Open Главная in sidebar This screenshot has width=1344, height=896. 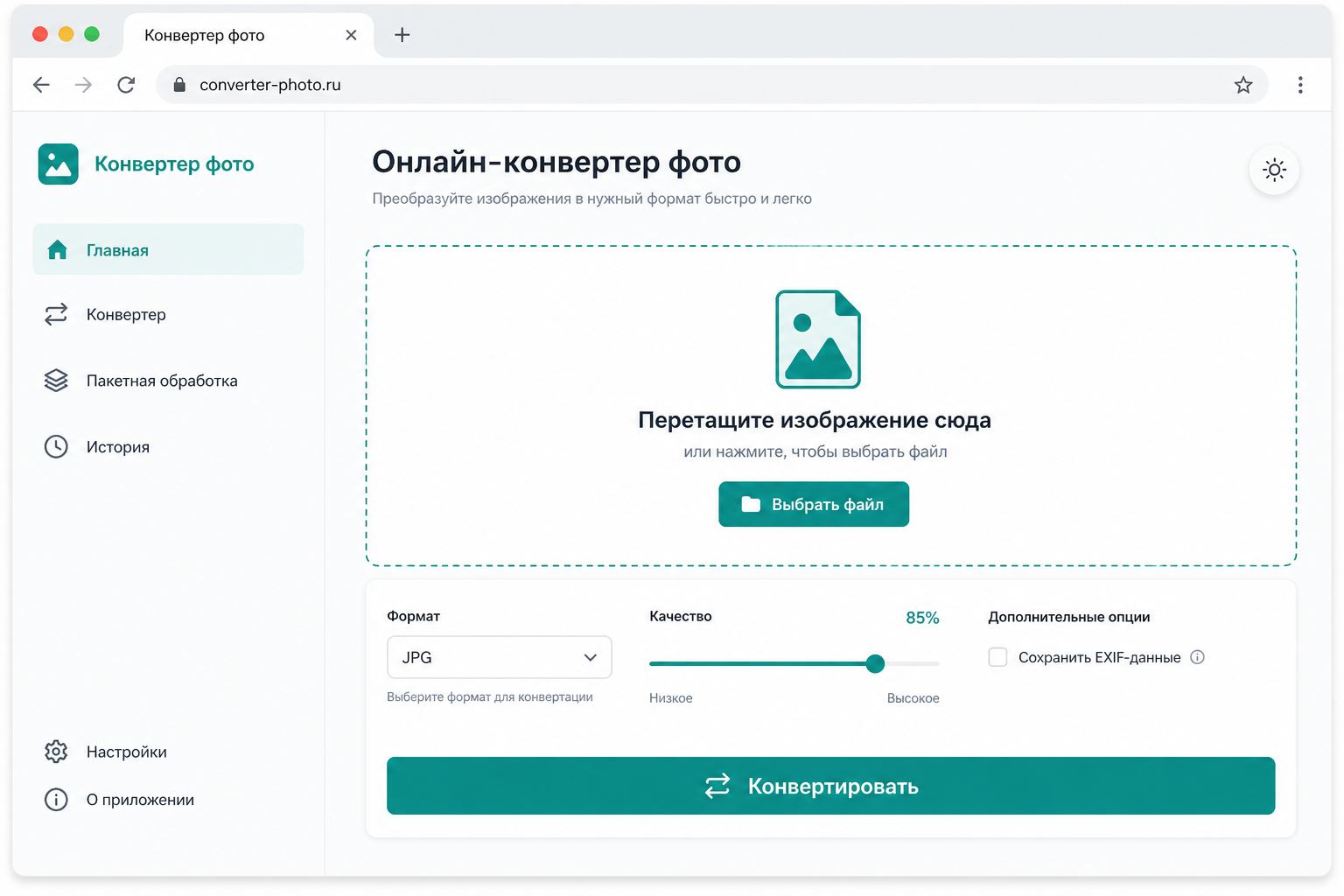[168, 249]
